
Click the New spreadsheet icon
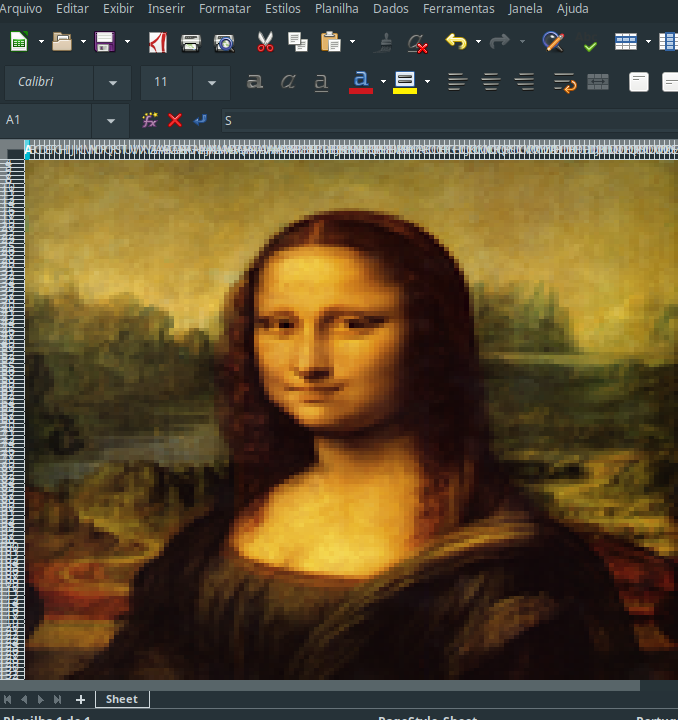[x=19, y=42]
